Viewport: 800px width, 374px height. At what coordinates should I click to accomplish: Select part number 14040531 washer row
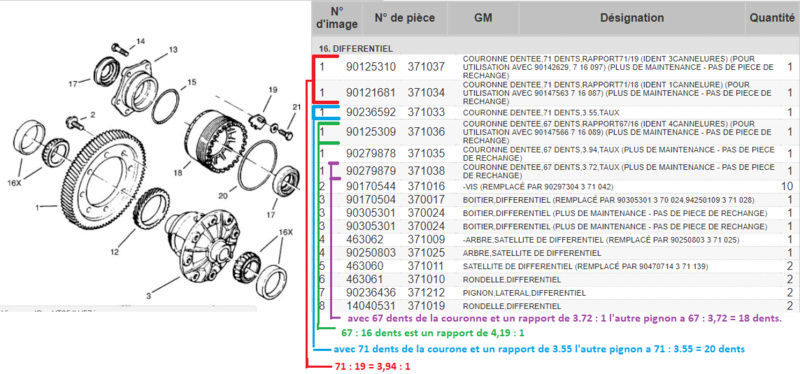point(555,306)
